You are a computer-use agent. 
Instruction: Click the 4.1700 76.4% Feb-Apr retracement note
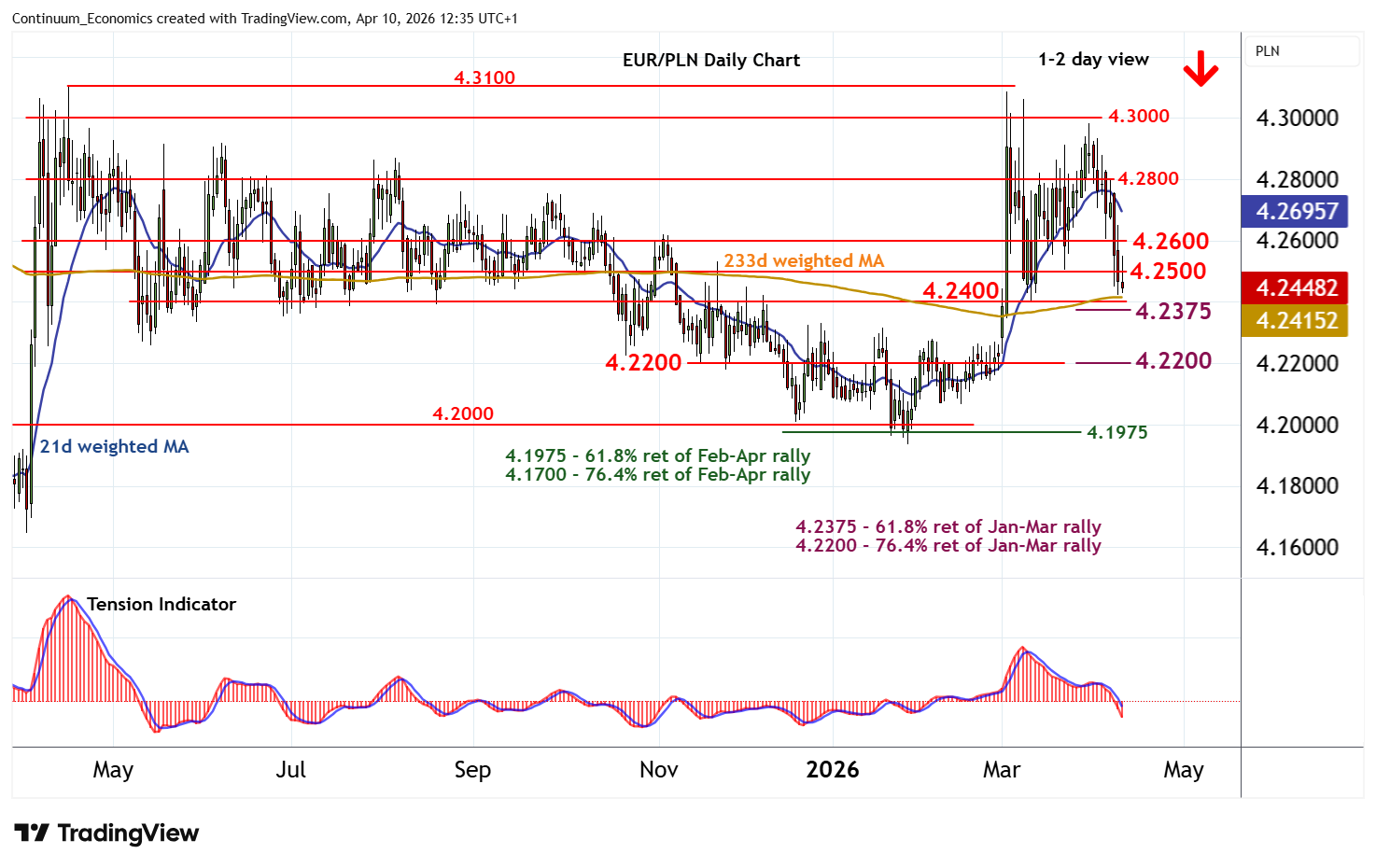(x=657, y=474)
